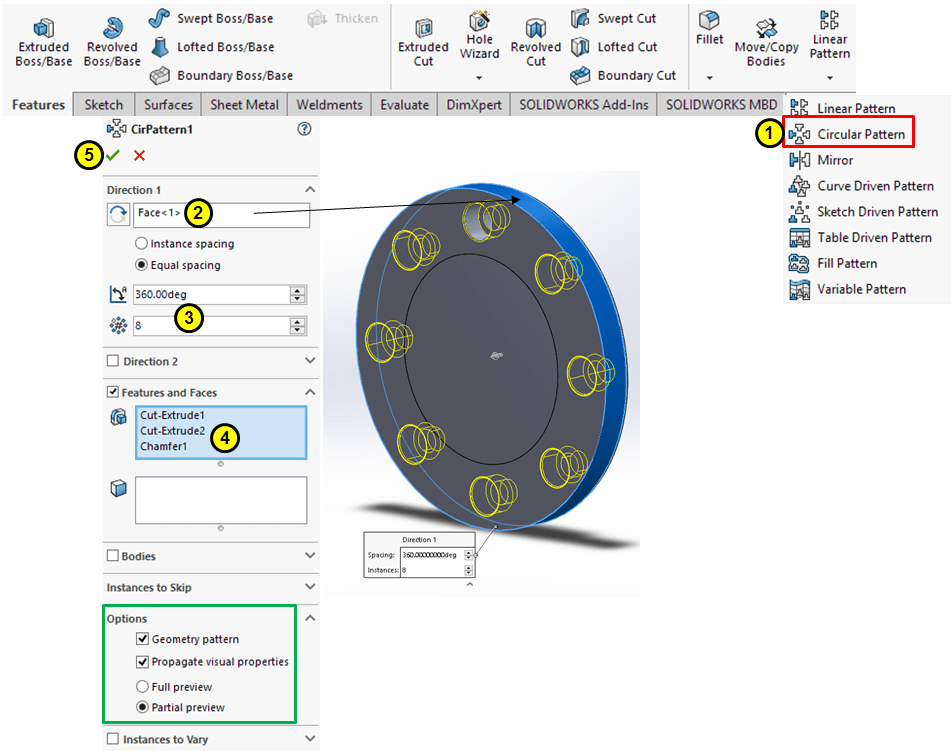Open the Hole Wizard tool
This screenshot has width=951, height=751.
(x=479, y=22)
